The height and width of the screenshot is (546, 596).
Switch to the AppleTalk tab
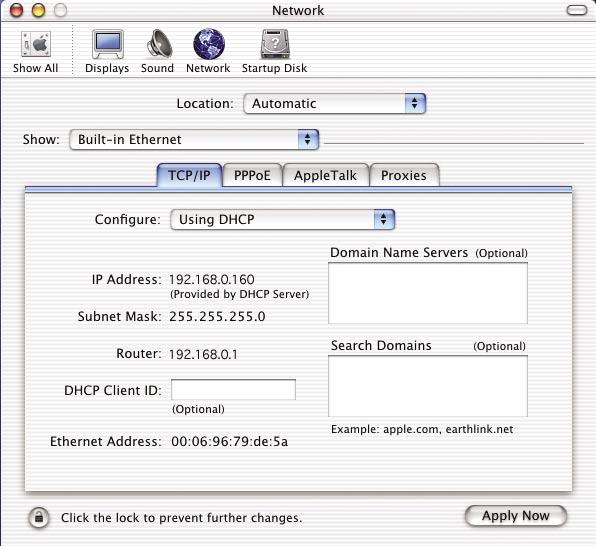tap(325, 175)
